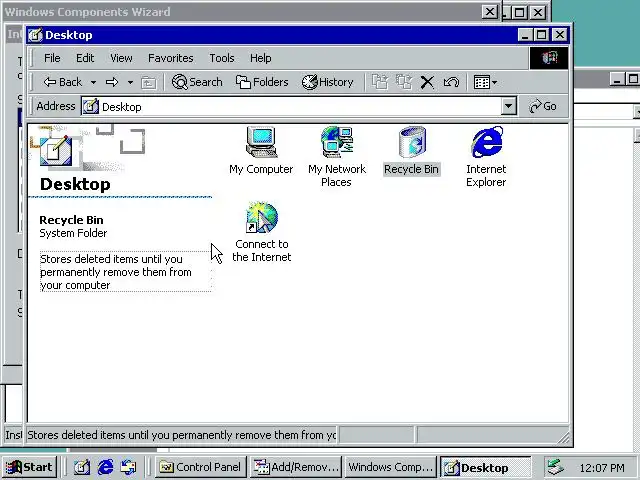Open the Views dropdown button
The image size is (640, 480).
(x=485, y=82)
